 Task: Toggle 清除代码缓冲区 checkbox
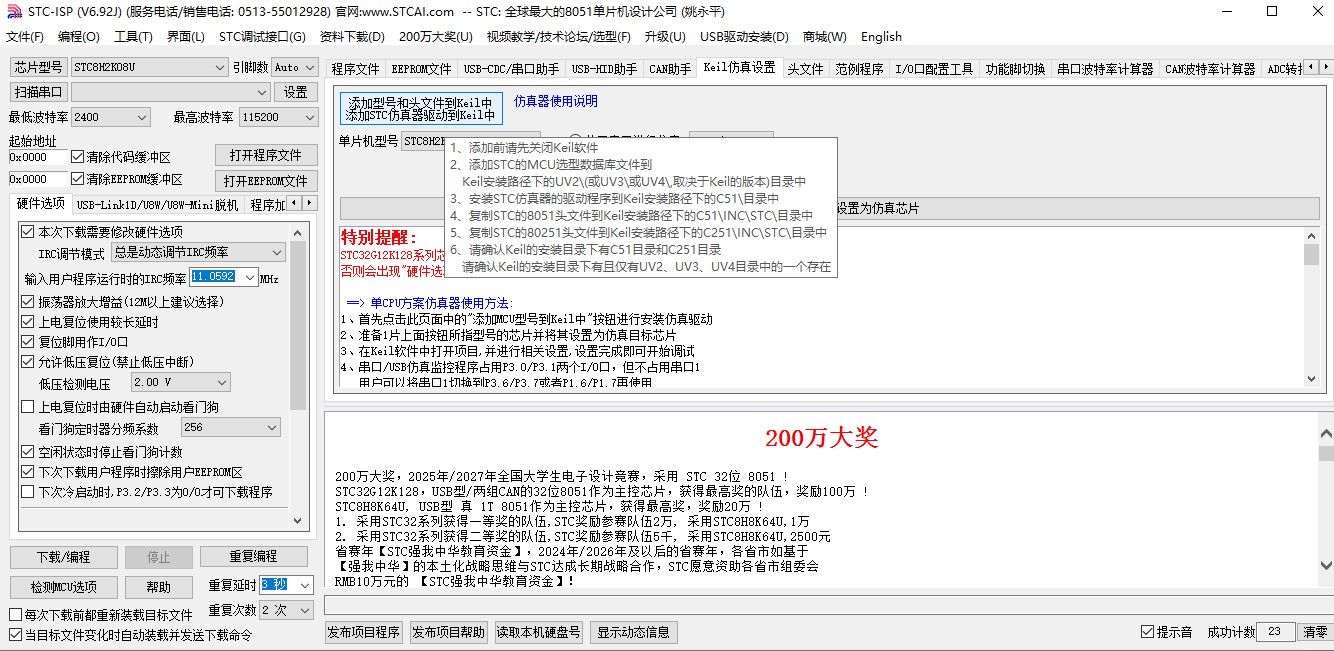coord(78,157)
